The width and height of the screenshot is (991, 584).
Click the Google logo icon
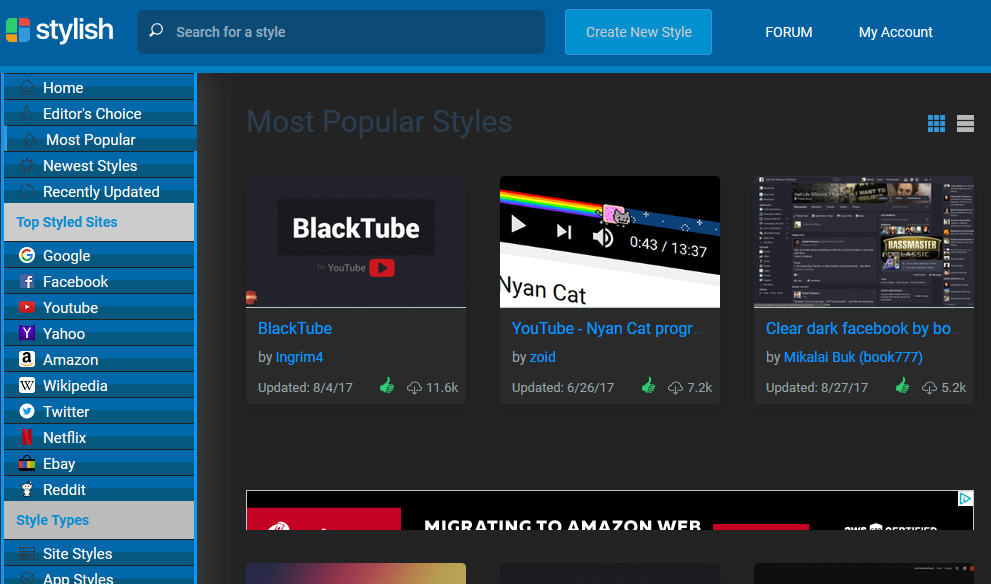[x=27, y=255]
